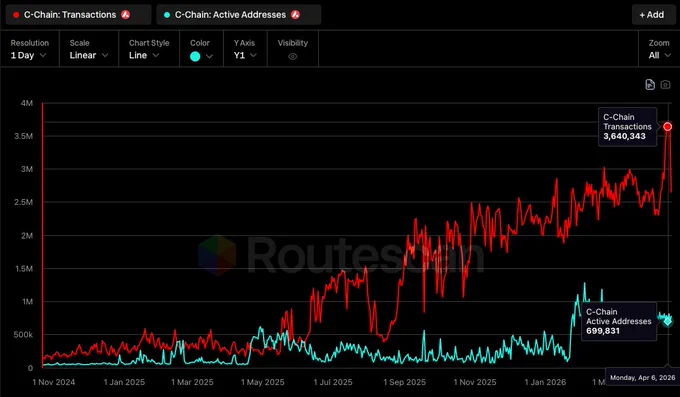
Task: Click the Monday, Apr 6, 2026 date label
Action: [x=642, y=377]
